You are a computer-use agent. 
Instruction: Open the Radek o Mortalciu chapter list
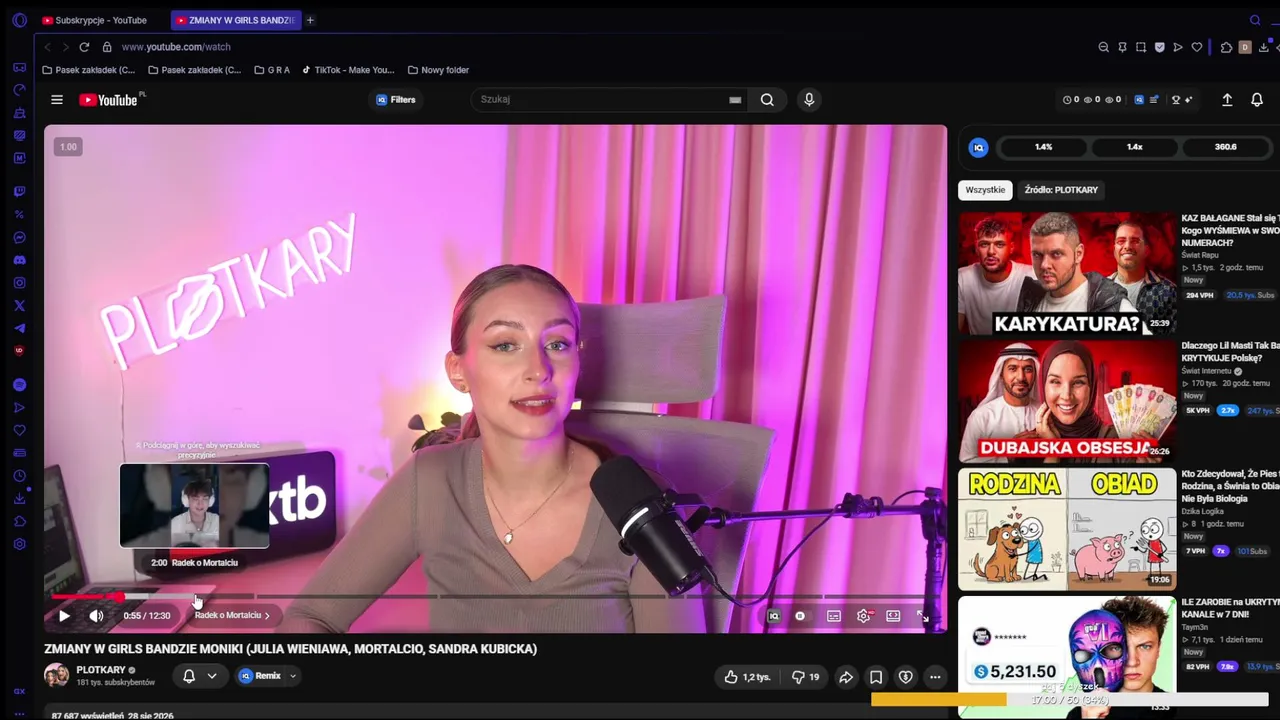[232, 616]
